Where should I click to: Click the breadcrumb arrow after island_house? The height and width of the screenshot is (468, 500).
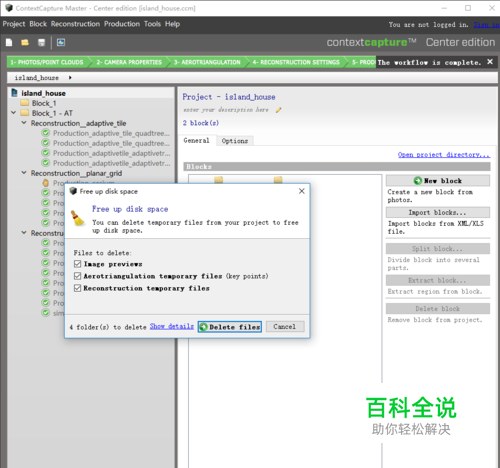coord(70,78)
